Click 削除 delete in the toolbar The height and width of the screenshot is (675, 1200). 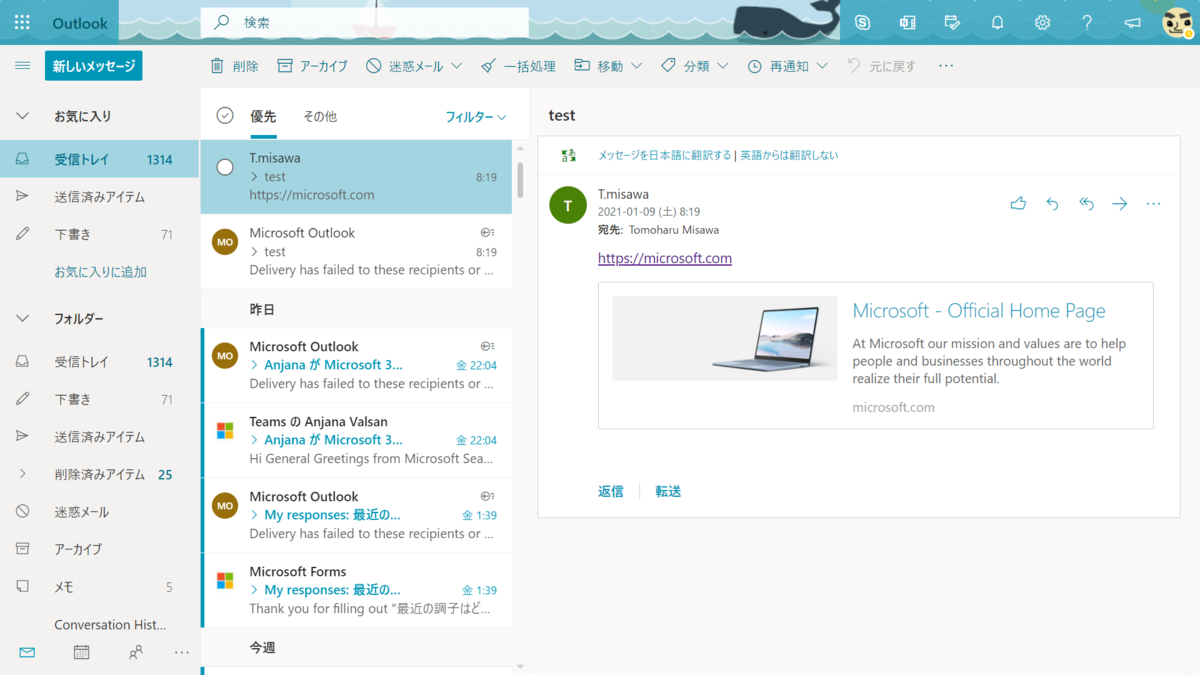tap(233, 66)
